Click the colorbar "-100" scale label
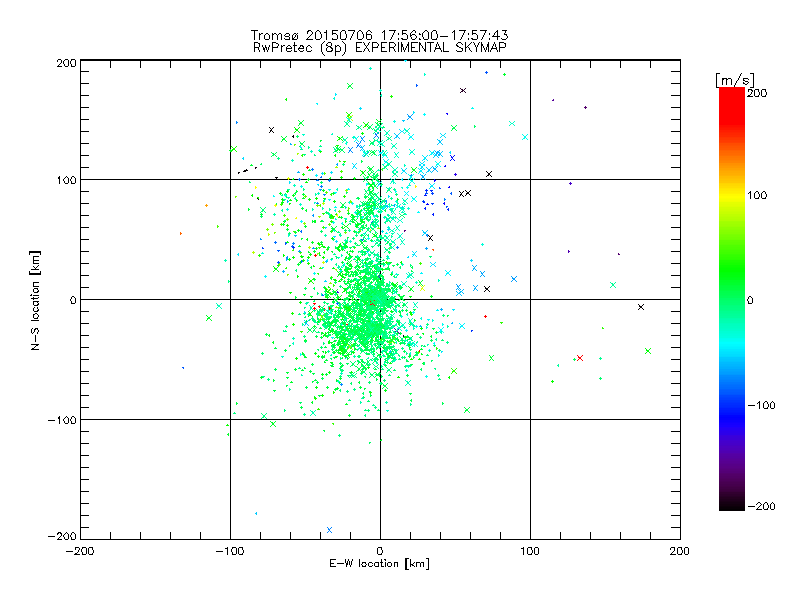The image size is (800, 600). click(761, 406)
